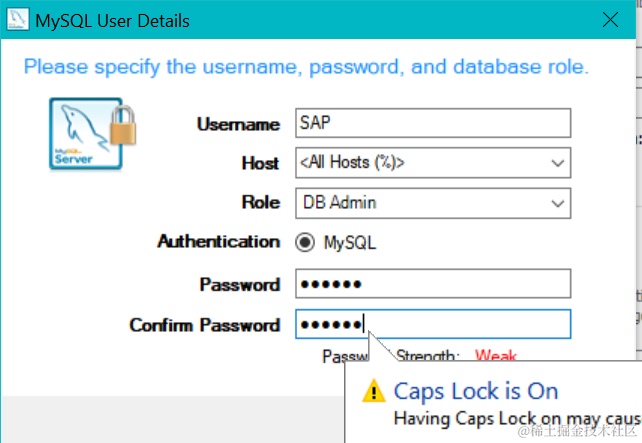Image resolution: width=642 pixels, height=443 pixels.
Task: Click the 'Host' field label
Action: click(x=260, y=163)
